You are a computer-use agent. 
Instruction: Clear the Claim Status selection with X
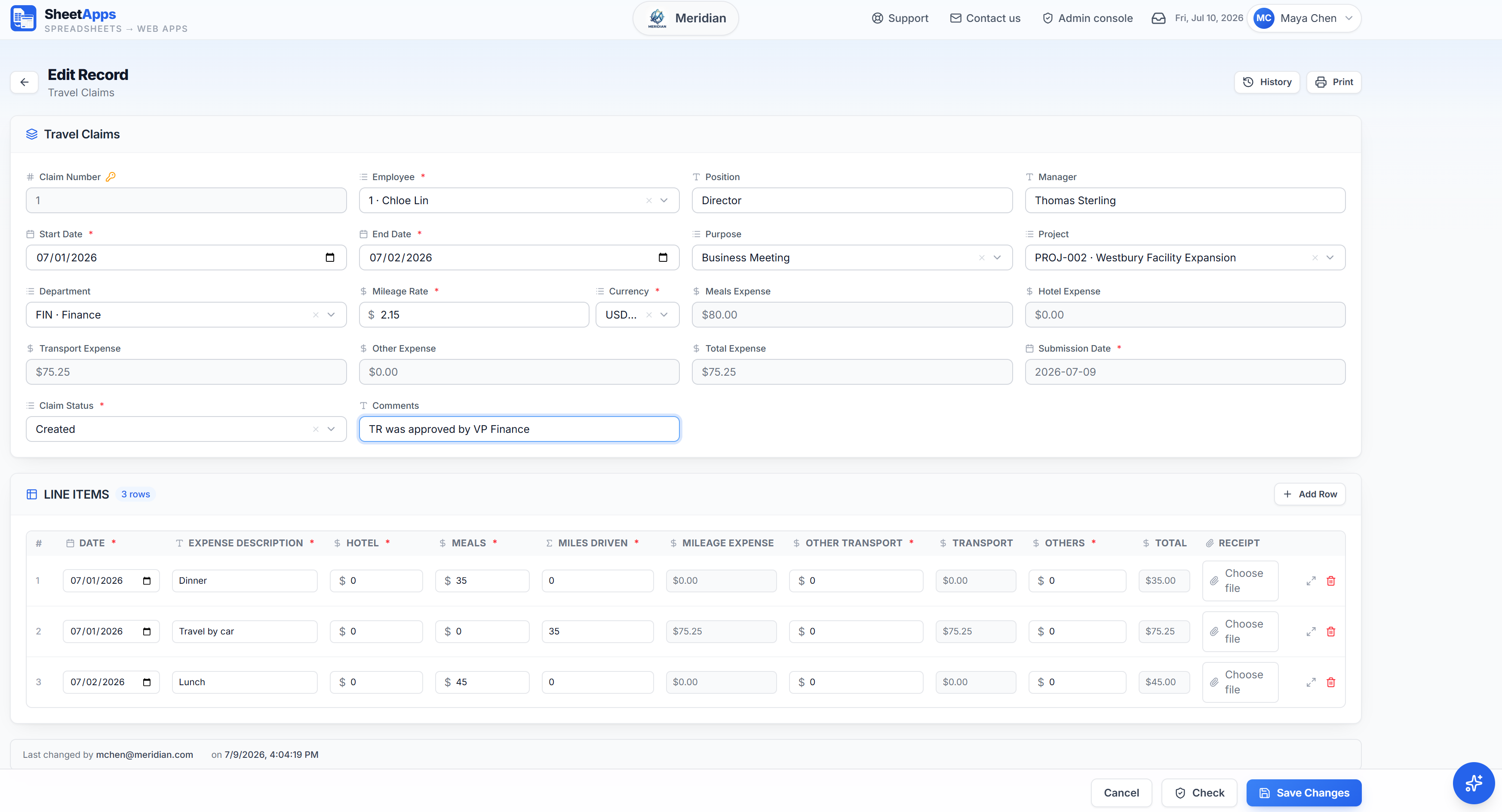click(x=316, y=429)
